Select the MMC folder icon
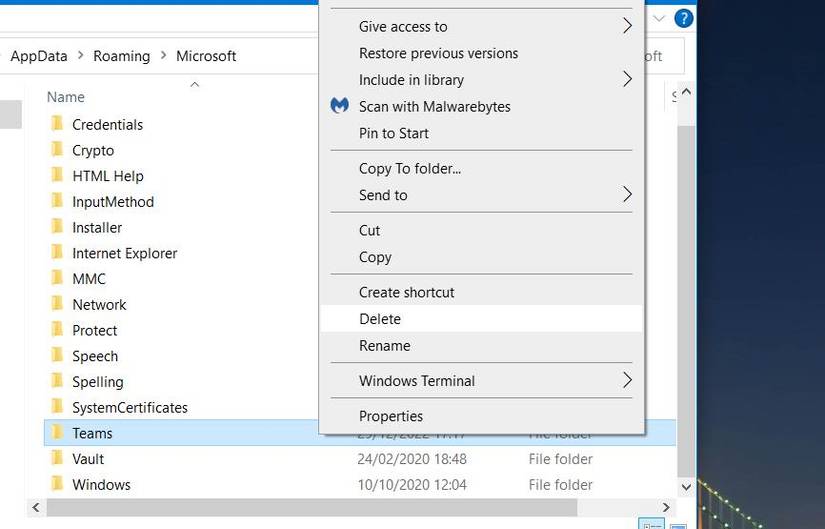This screenshot has width=825, height=529. [57, 278]
